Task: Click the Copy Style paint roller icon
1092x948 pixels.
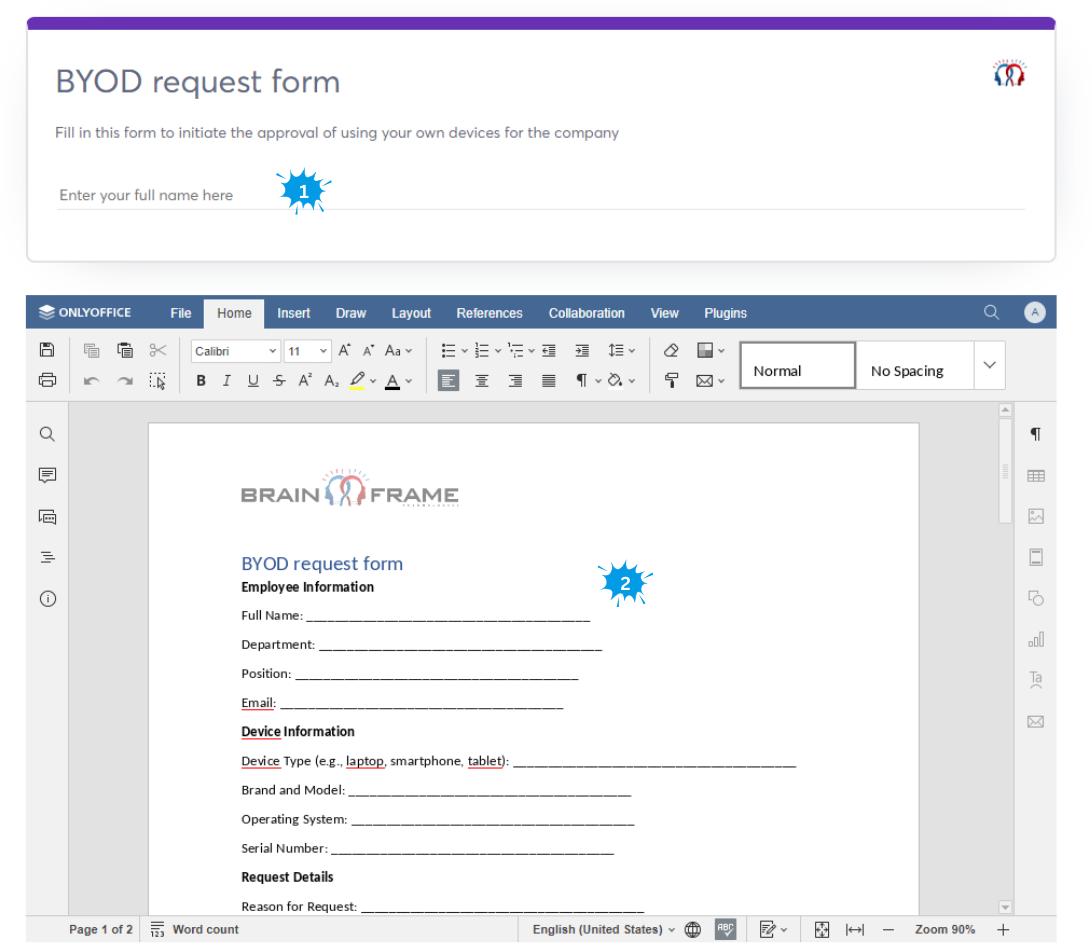Action: coord(672,381)
